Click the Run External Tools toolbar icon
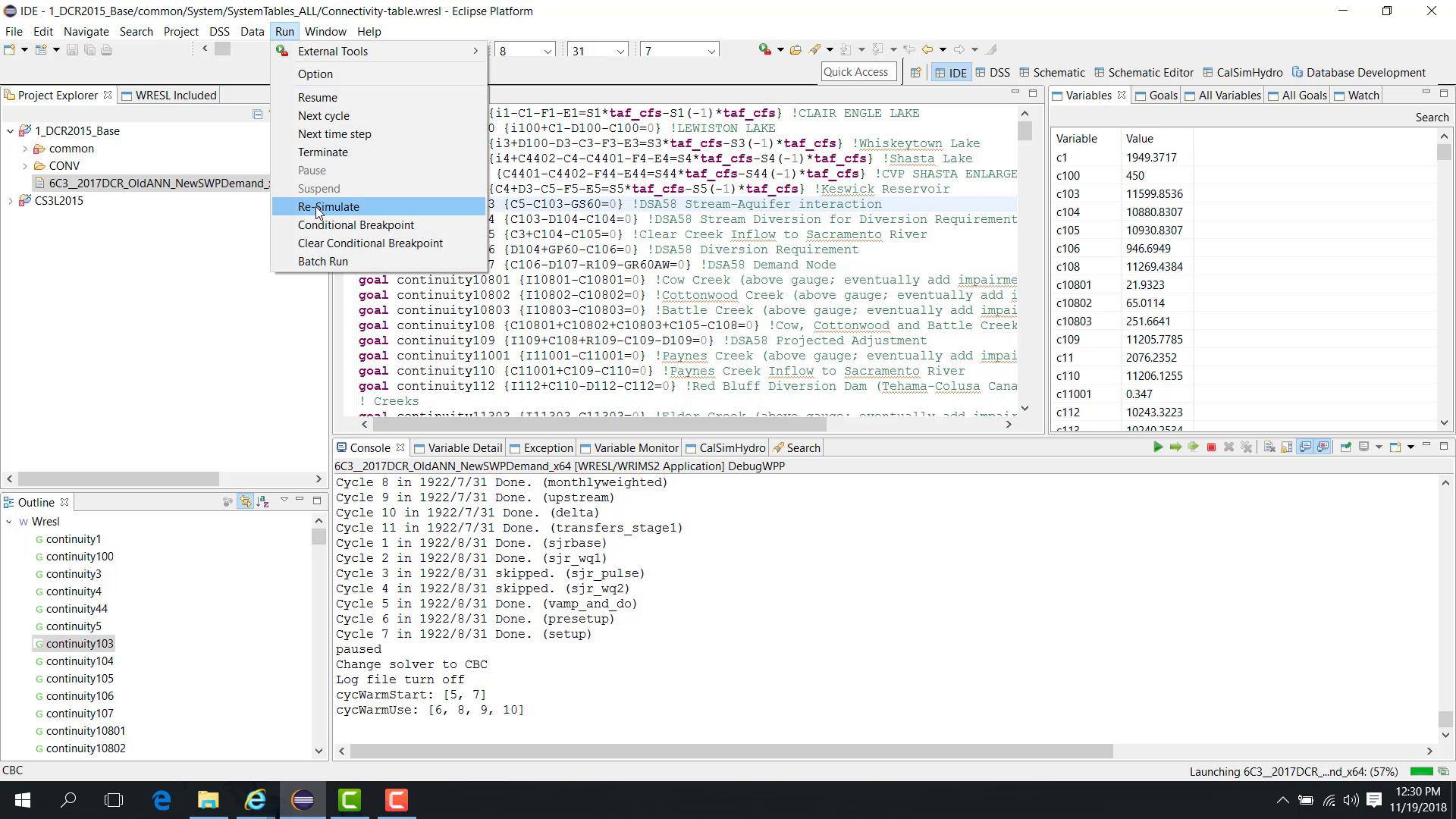This screenshot has height=819, width=1456. coord(765,49)
